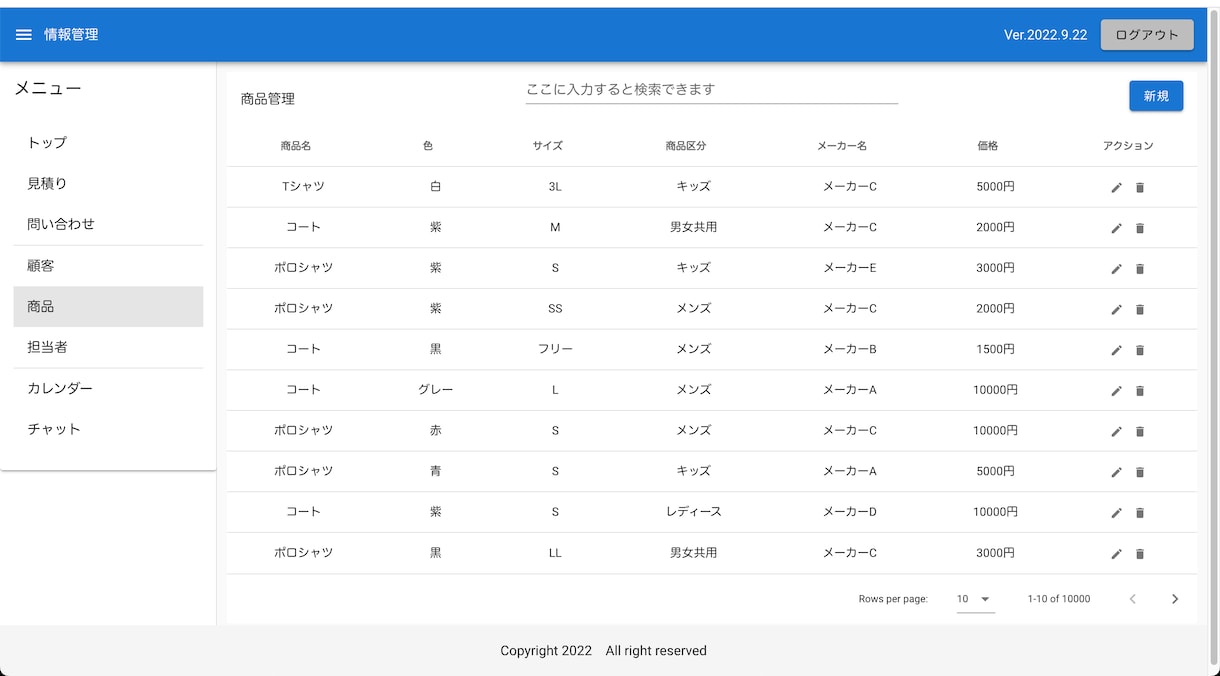Click the アクション column header
This screenshot has height=676, width=1220.
pos(1128,146)
